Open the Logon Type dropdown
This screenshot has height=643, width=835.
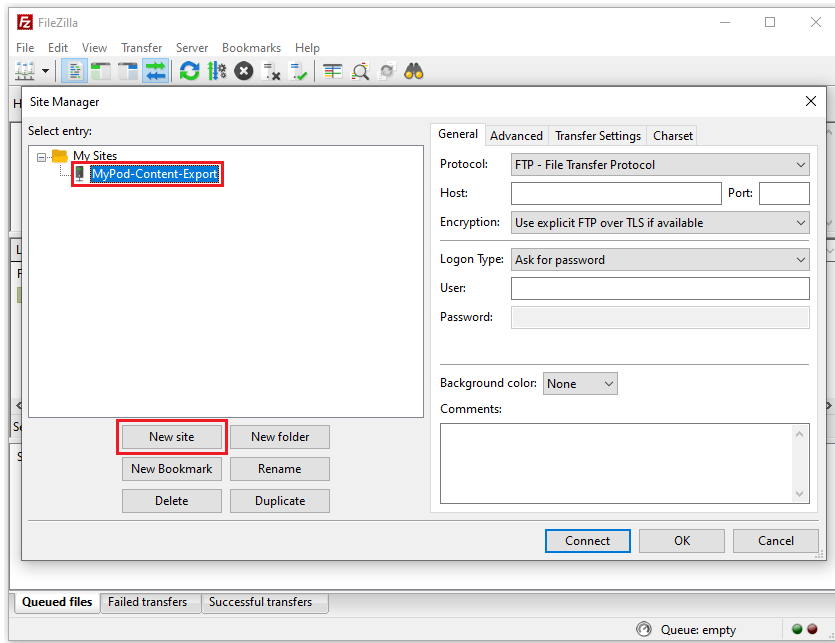tap(660, 259)
